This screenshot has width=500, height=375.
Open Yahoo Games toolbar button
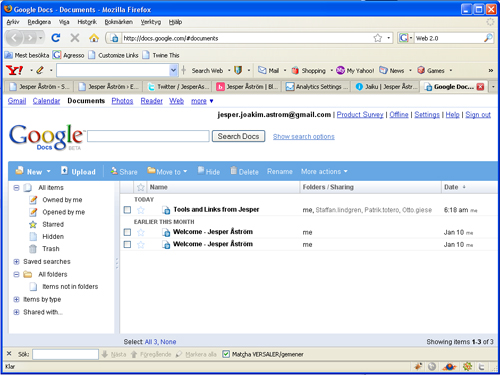pyautogui.click(x=431, y=70)
